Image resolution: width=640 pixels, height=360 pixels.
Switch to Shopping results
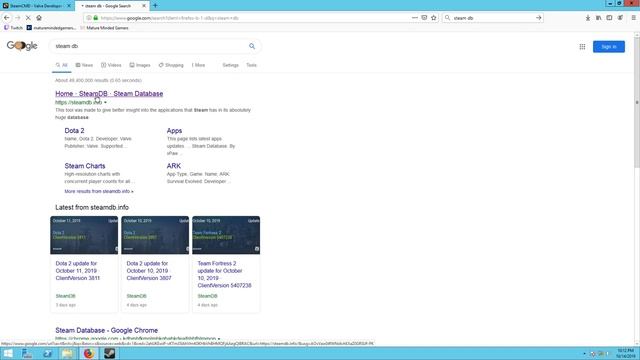171,65
